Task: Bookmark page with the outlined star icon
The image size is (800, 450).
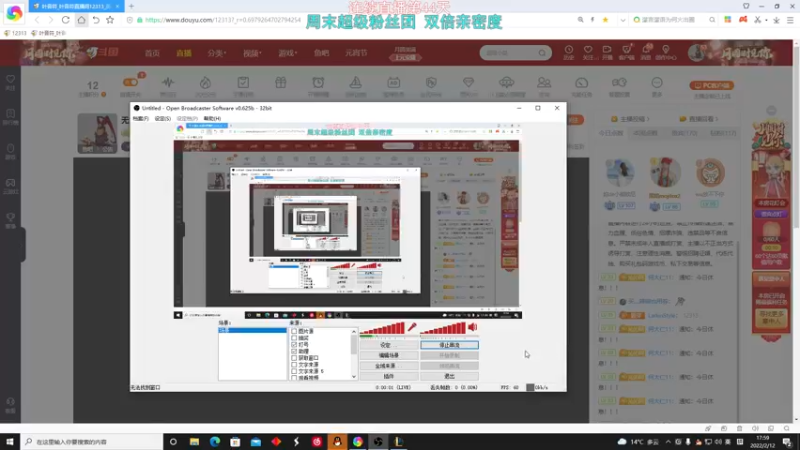Action: pyautogui.click(x=110, y=20)
